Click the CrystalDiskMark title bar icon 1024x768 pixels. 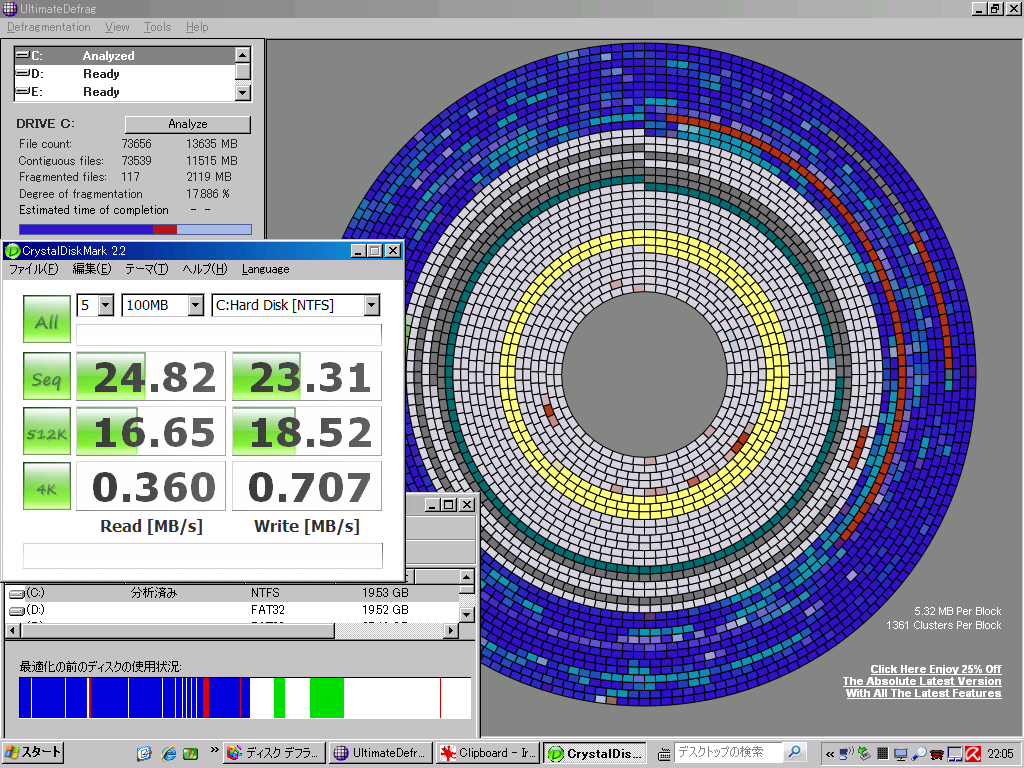[x=13, y=251]
